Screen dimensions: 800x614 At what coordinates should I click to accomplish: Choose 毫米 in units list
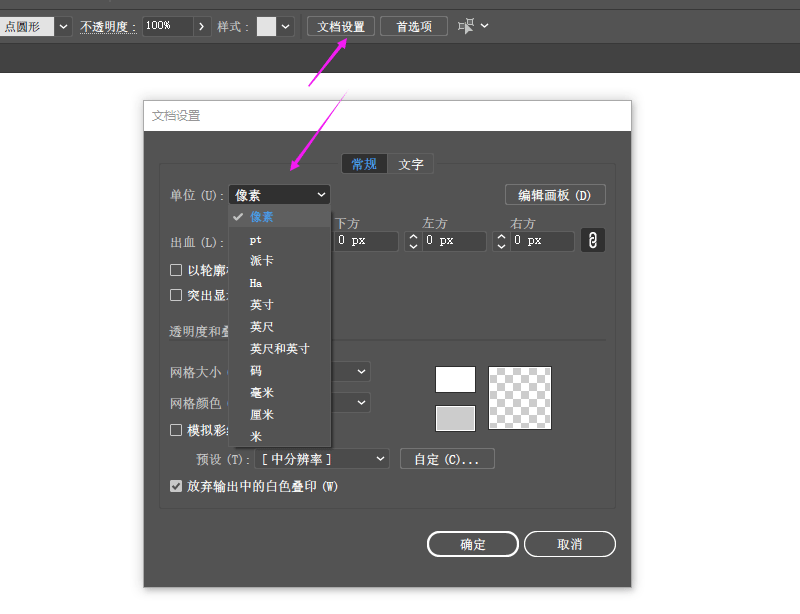click(280, 393)
